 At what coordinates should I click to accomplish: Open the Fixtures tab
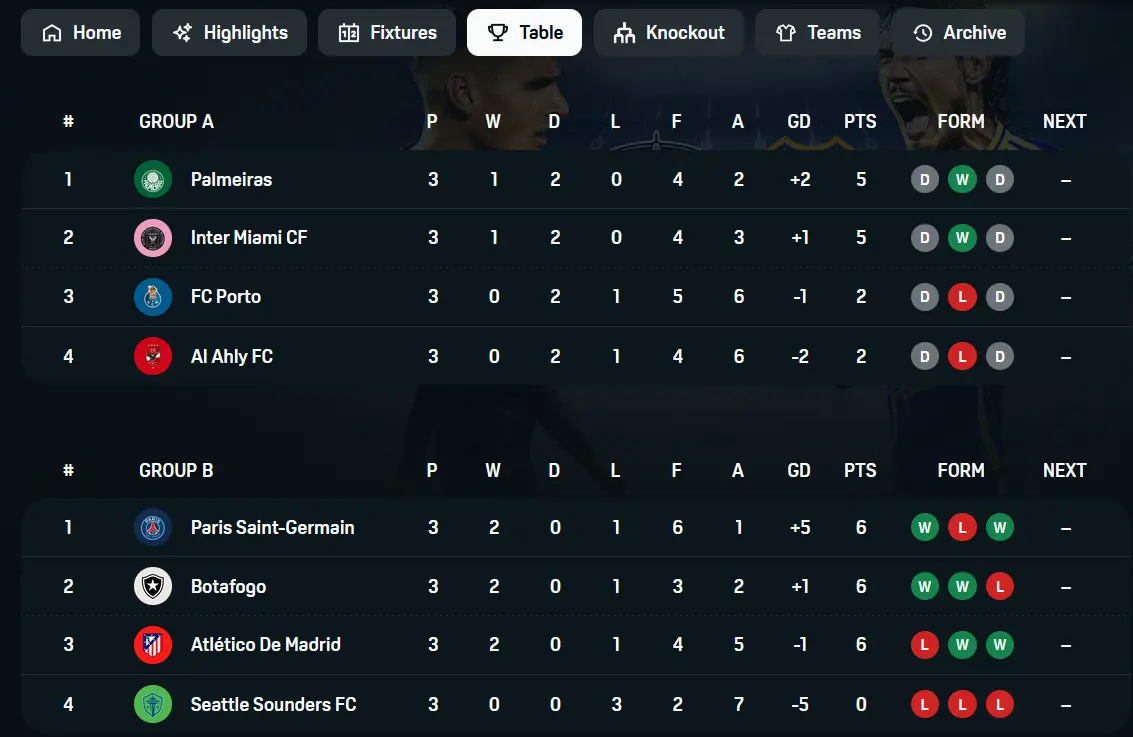tap(387, 33)
